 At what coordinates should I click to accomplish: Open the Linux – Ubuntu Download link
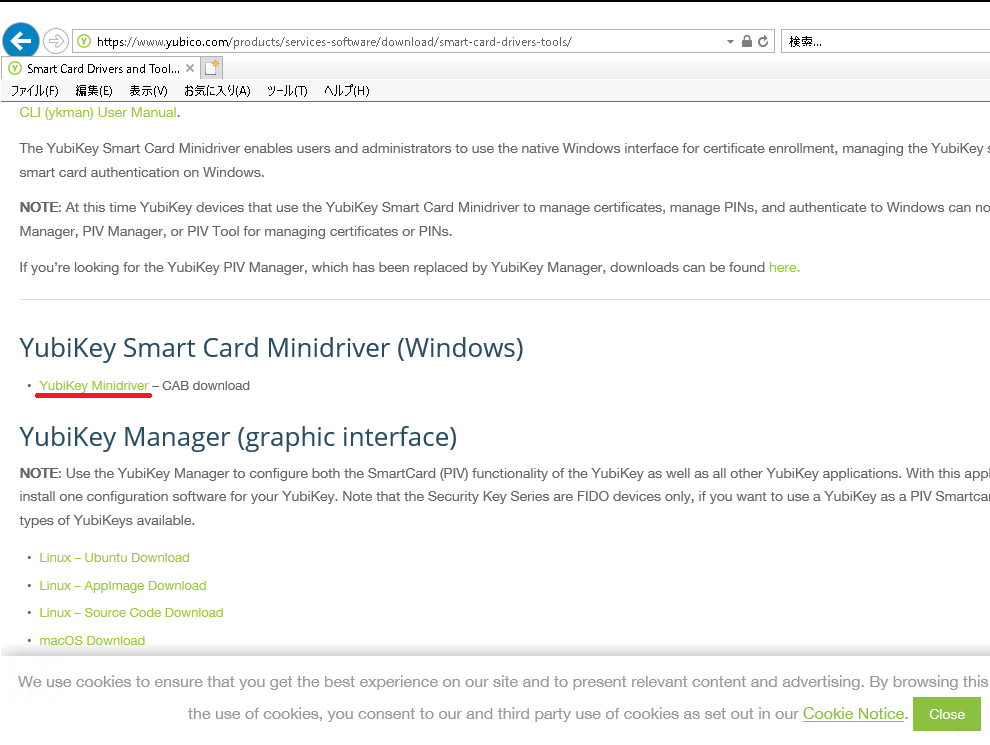pyautogui.click(x=114, y=558)
